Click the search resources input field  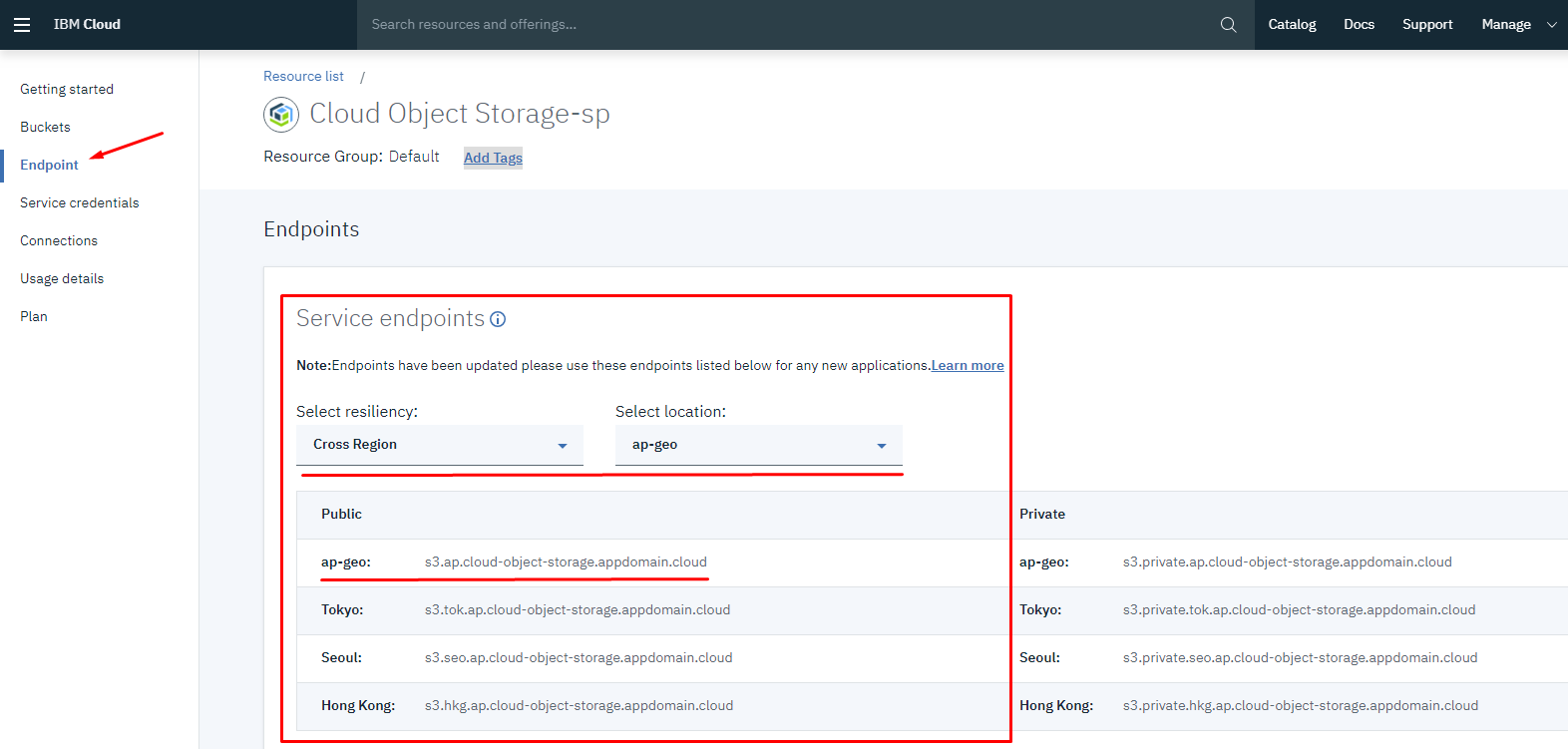pyautogui.click(x=778, y=25)
